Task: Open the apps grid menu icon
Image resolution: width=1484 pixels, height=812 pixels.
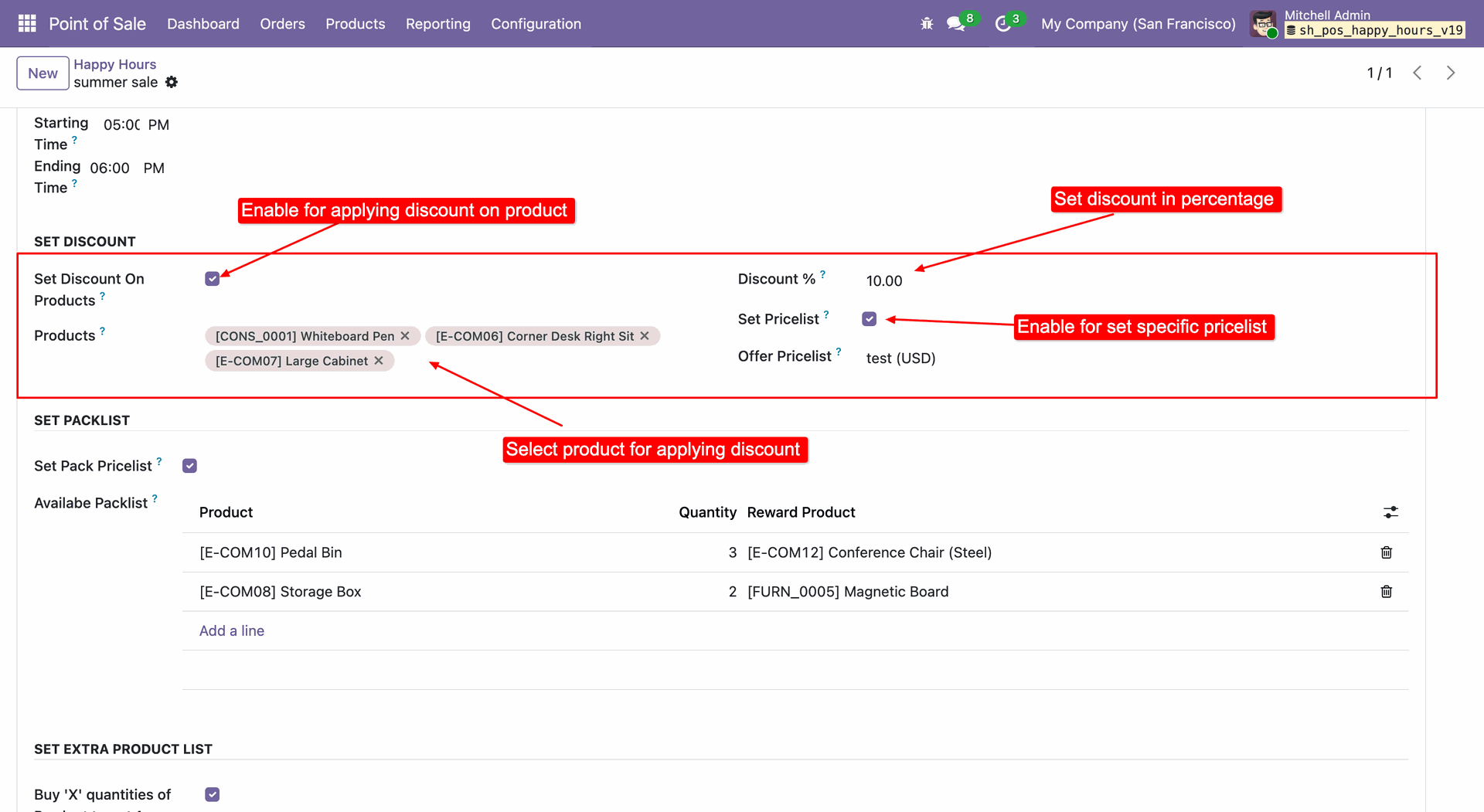Action: 27,23
